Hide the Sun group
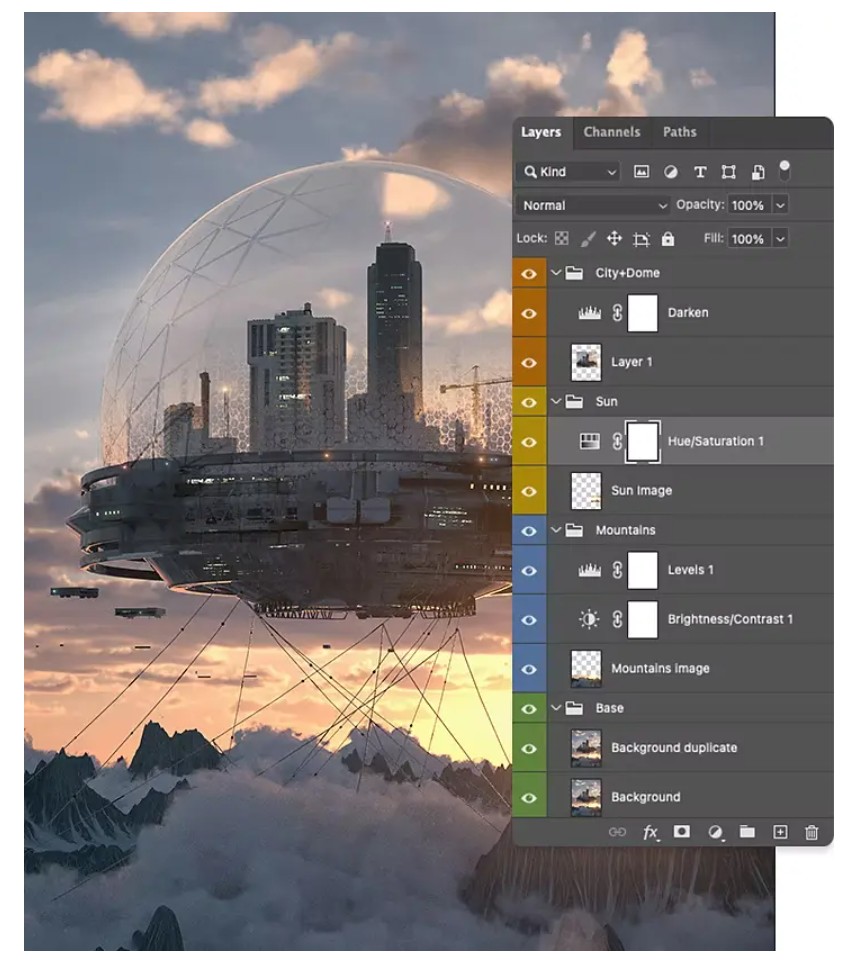 click(529, 402)
